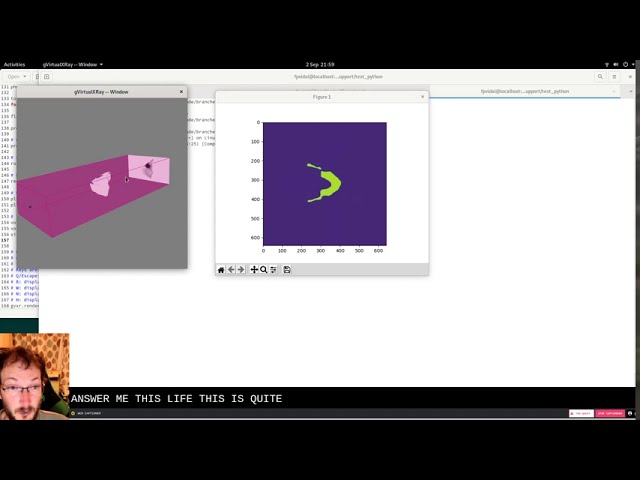This screenshot has width=640, height=480.
Task: Click the account icon in captioner bar
Action: coord(630,413)
